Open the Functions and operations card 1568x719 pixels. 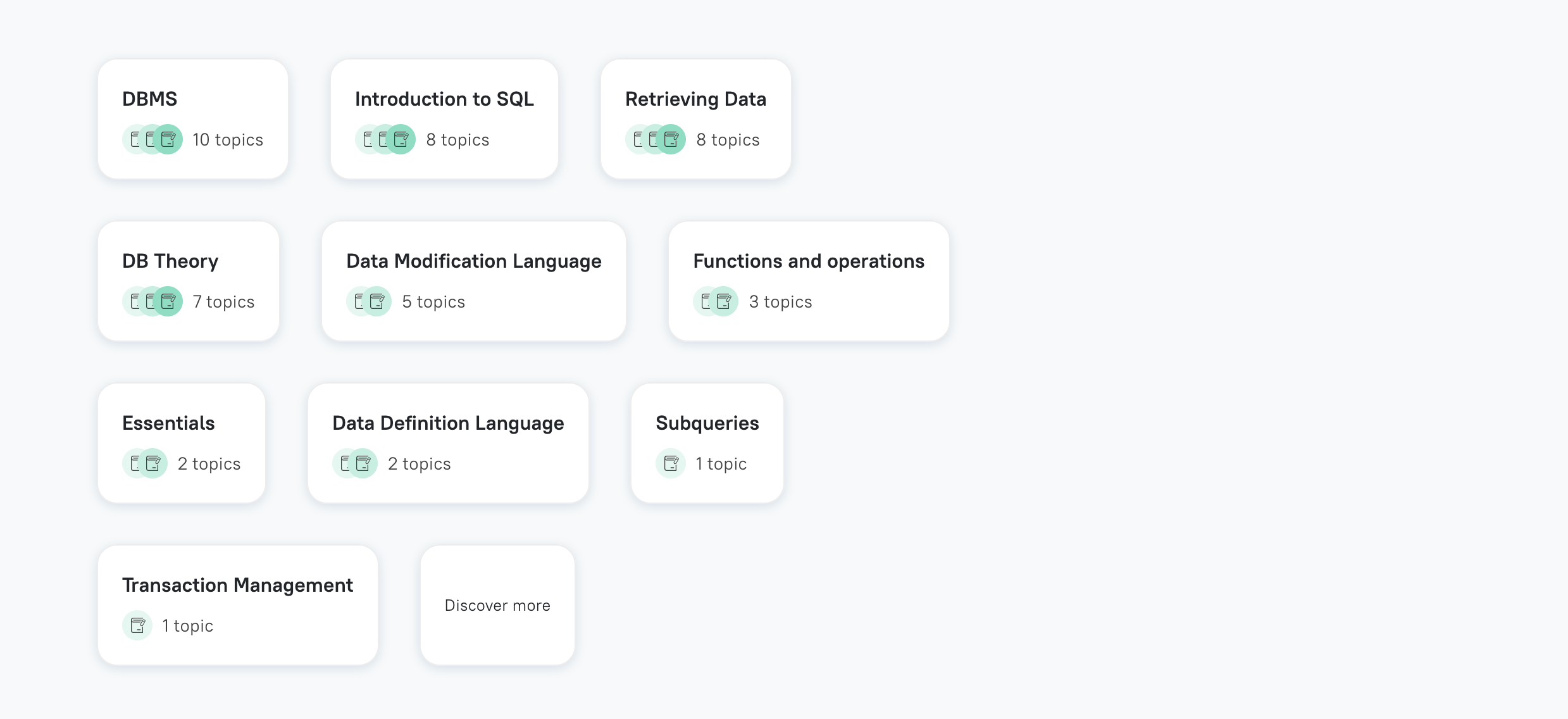(x=809, y=281)
